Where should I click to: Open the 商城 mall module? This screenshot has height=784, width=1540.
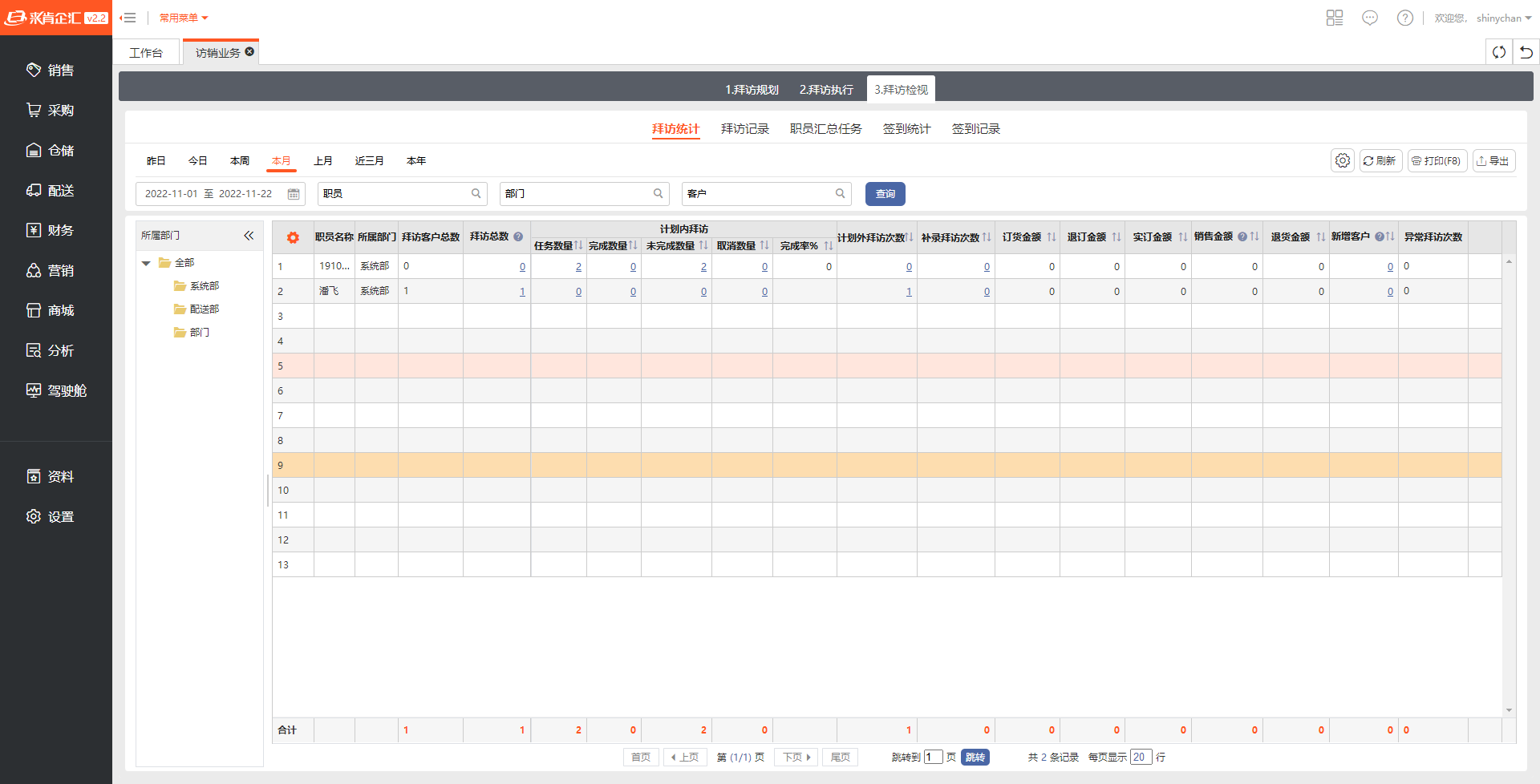coord(50,311)
